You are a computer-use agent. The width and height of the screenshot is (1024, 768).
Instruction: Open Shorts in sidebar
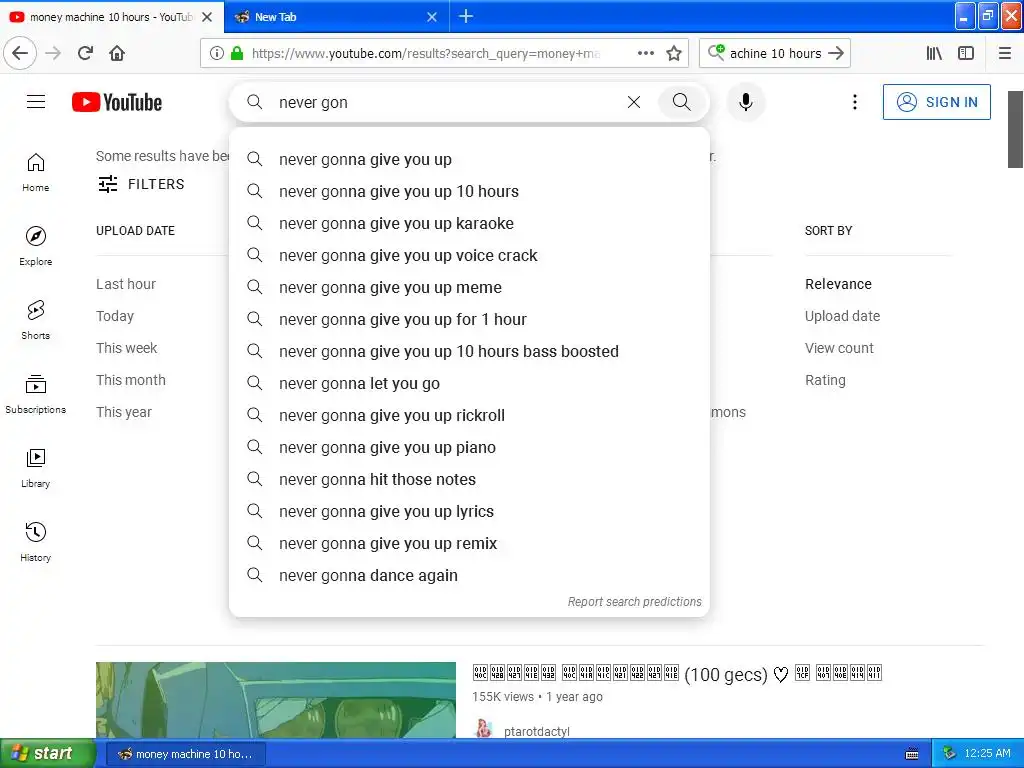pyautogui.click(x=35, y=320)
